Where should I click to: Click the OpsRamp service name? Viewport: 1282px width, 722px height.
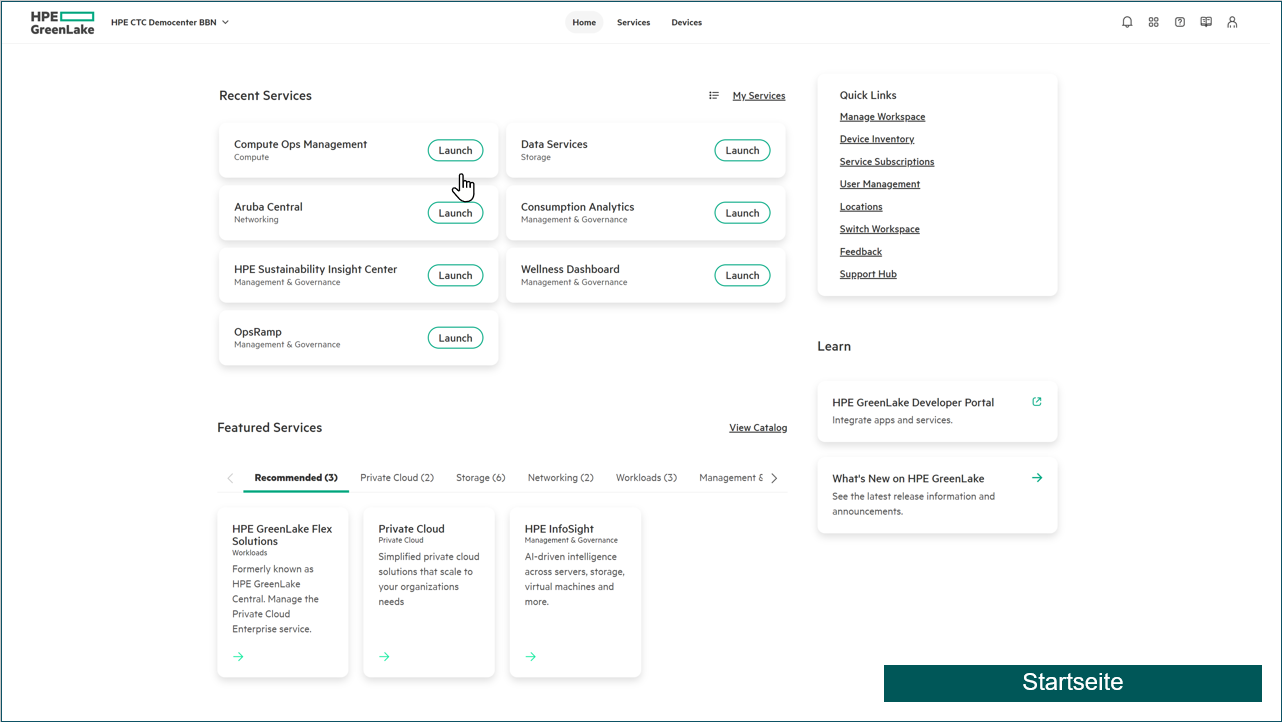(258, 332)
